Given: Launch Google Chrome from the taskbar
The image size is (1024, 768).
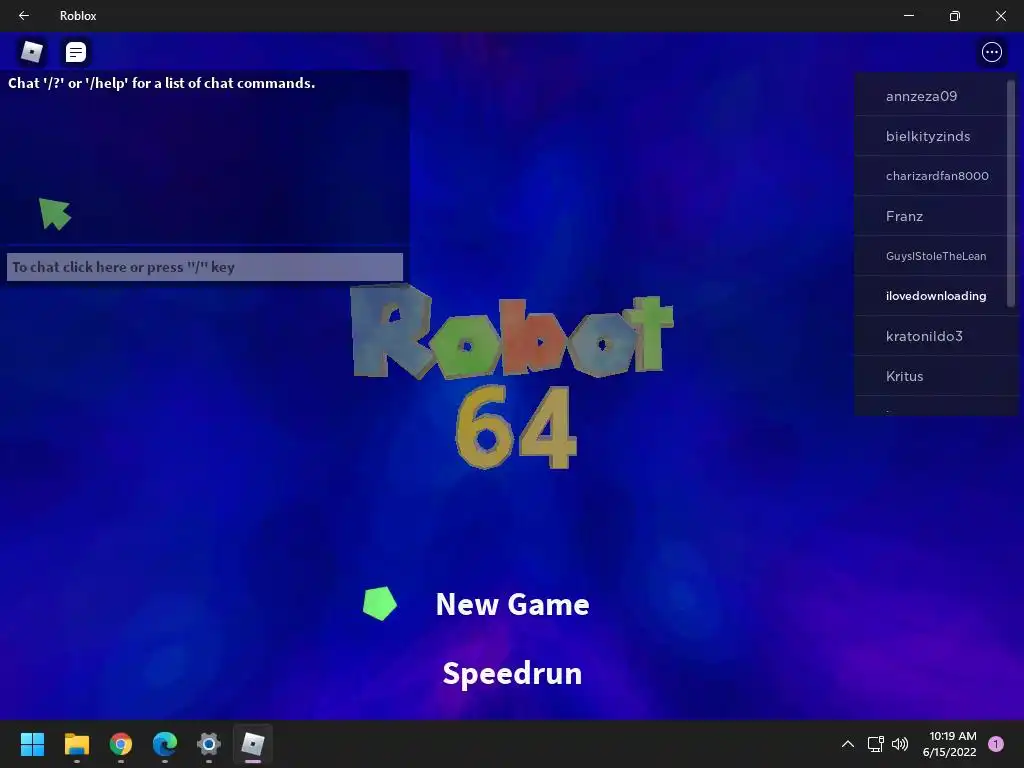Looking at the screenshot, I should pyautogui.click(x=121, y=744).
